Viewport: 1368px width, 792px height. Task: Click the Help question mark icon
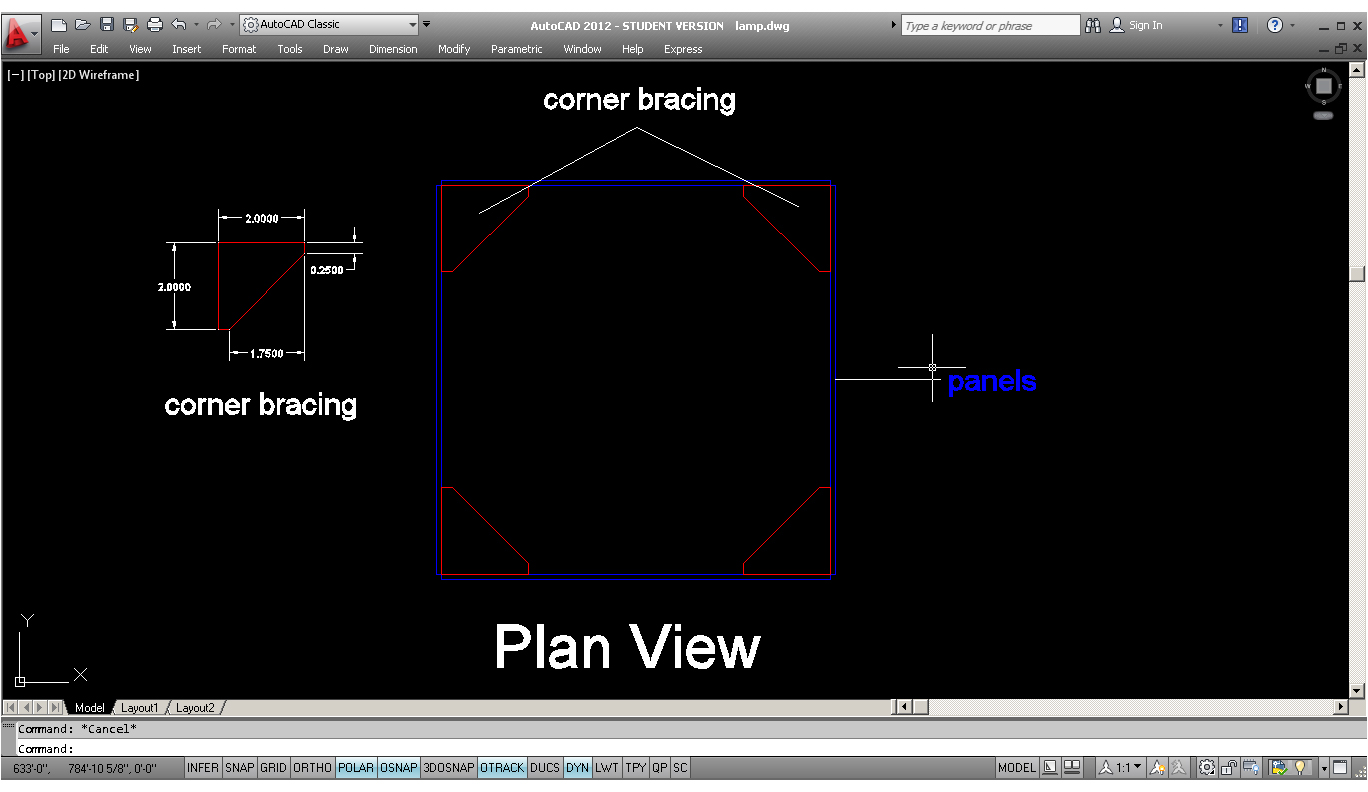1275,26
